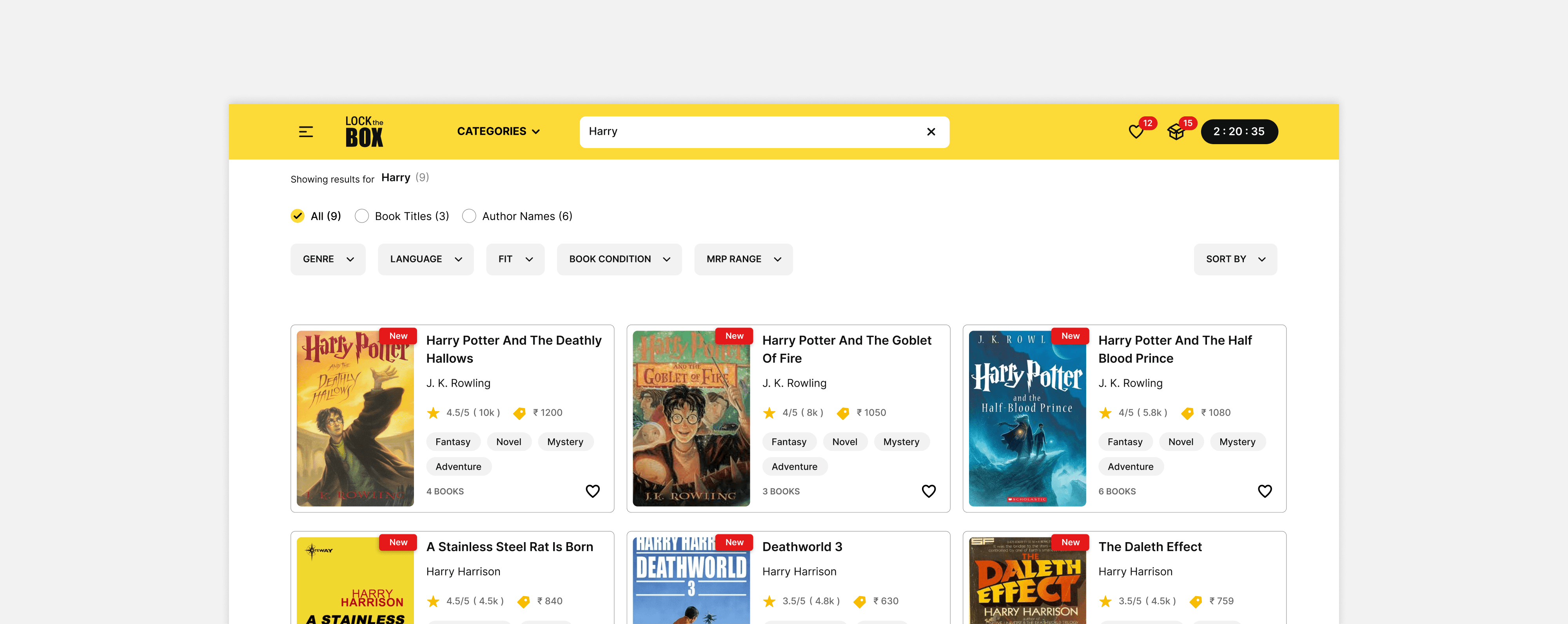Expand the GENRE filter dropdown

pos(328,259)
